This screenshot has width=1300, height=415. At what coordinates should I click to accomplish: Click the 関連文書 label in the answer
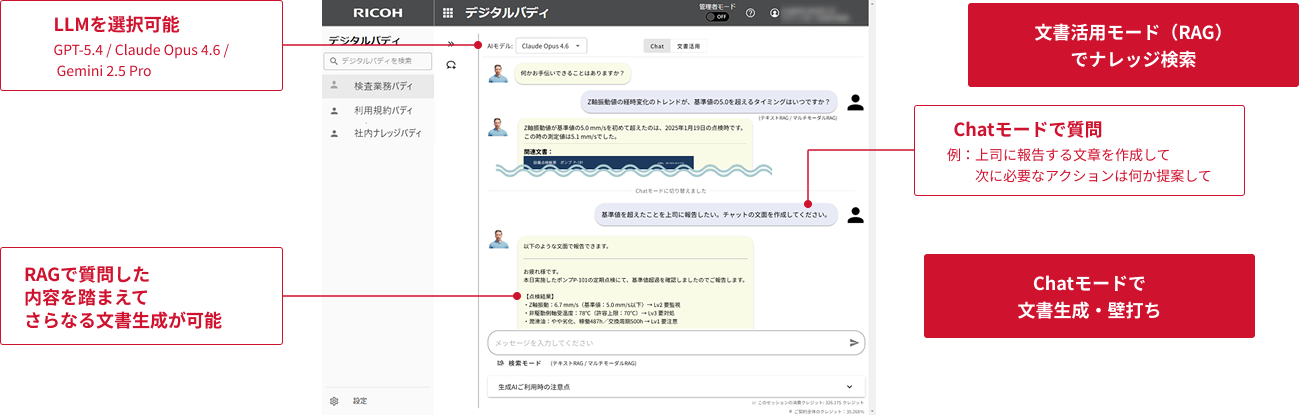(x=538, y=152)
